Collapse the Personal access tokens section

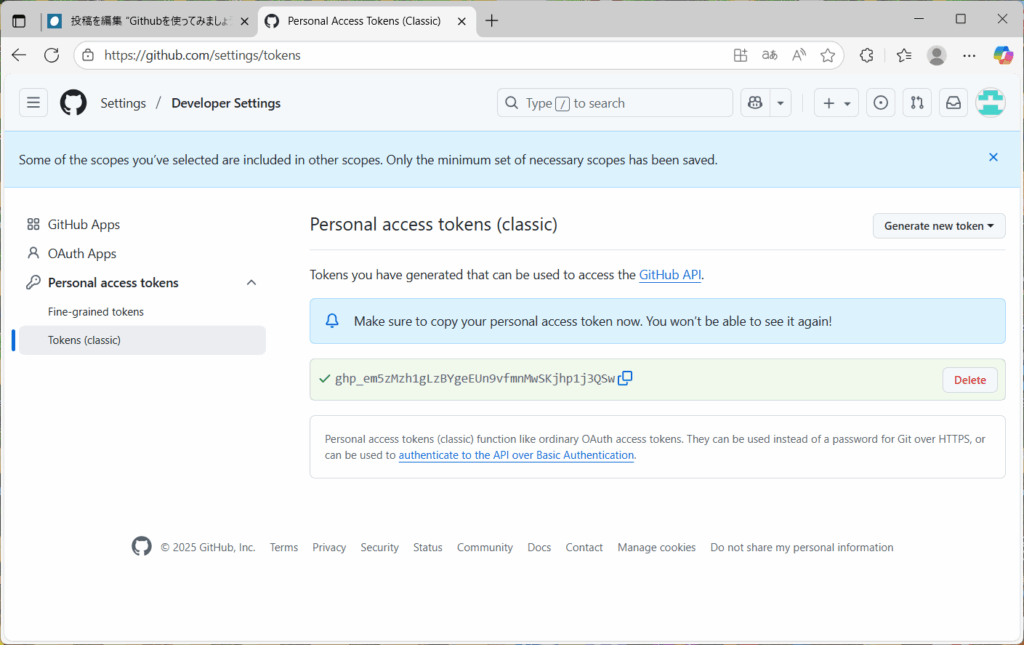(251, 283)
